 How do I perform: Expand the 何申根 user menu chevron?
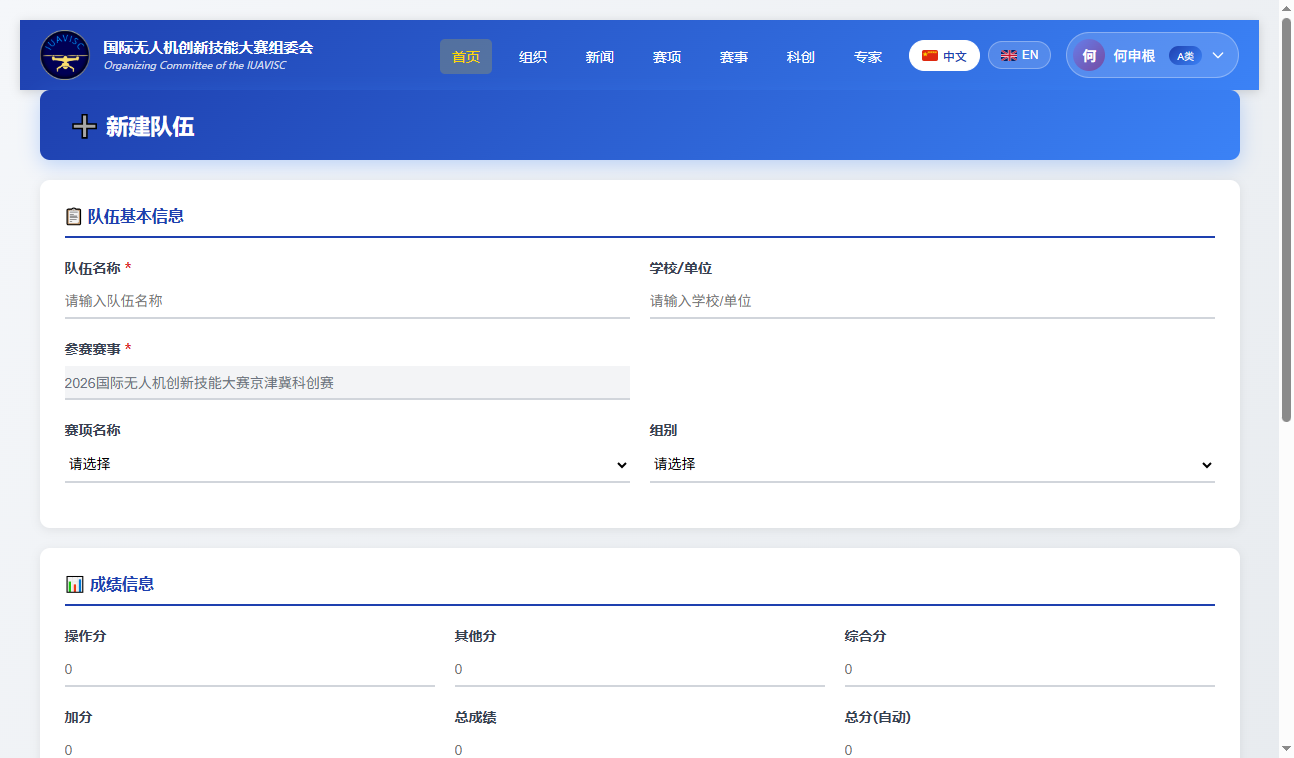[1218, 56]
